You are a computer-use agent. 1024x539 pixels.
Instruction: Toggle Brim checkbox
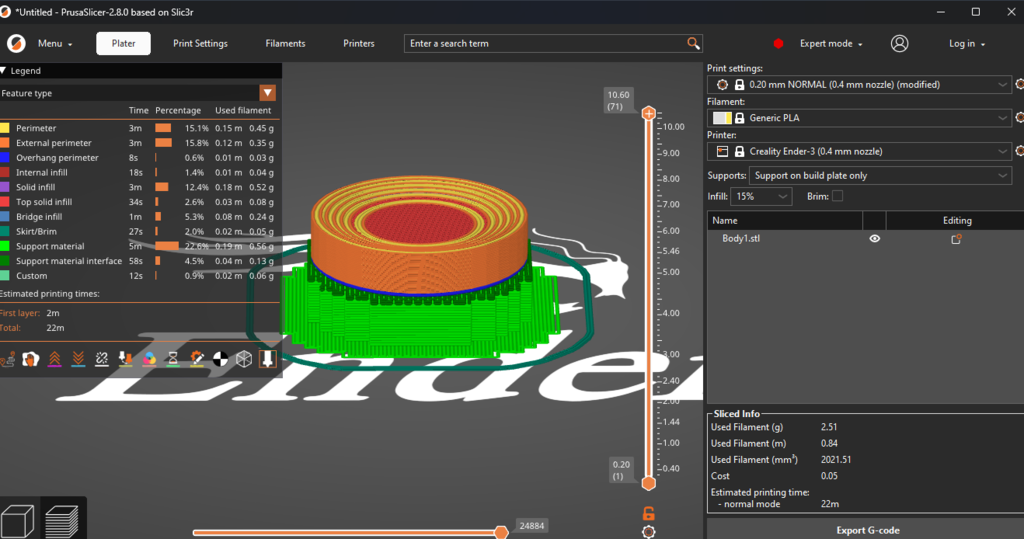838,196
